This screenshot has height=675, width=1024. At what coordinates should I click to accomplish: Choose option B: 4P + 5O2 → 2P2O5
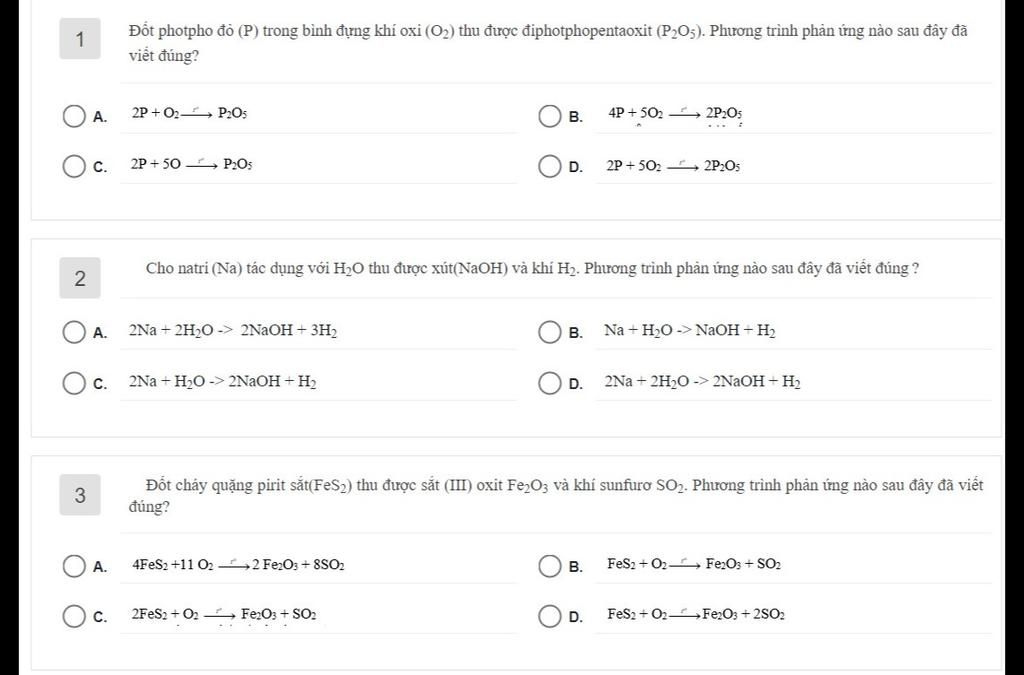(x=550, y=116)
